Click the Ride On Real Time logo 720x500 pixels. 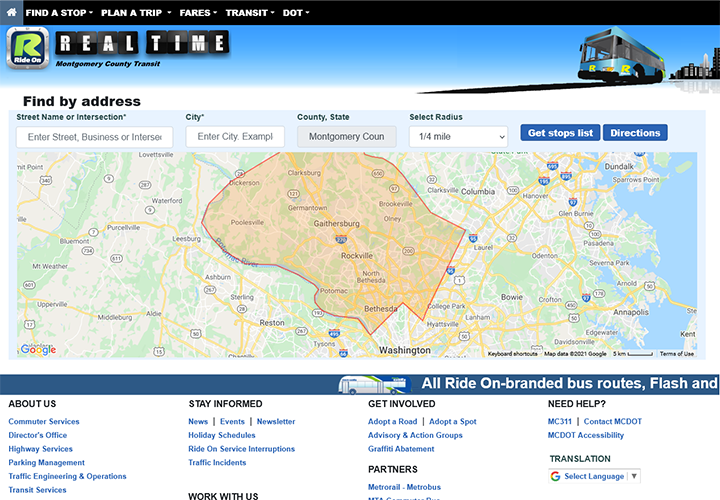point(118,47)
